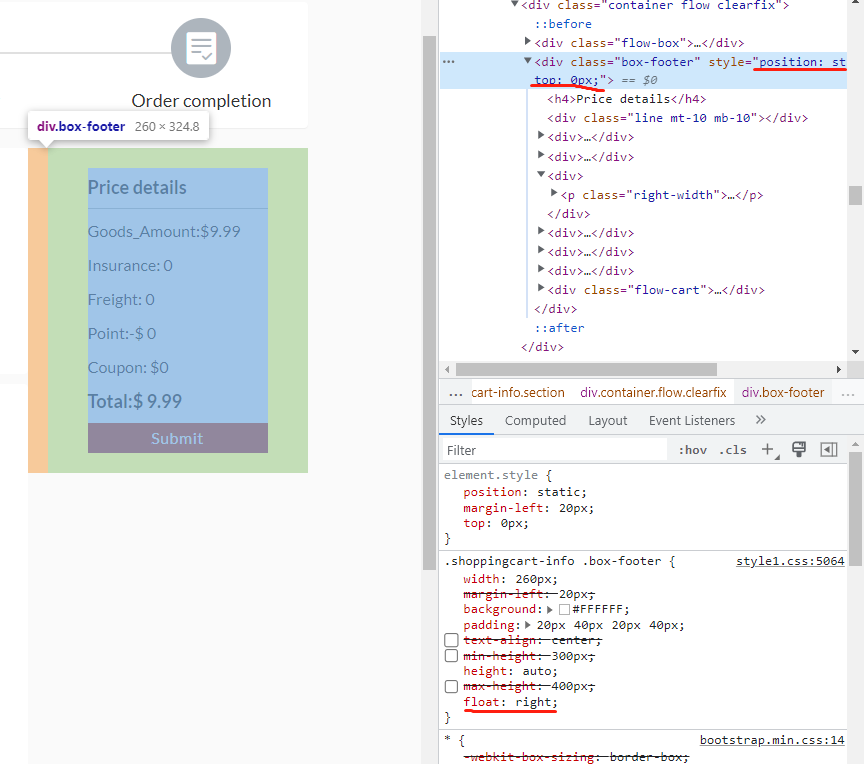Open the Event Listeners tab
This screenshot has height=764, width=864.
pos(692,420)
